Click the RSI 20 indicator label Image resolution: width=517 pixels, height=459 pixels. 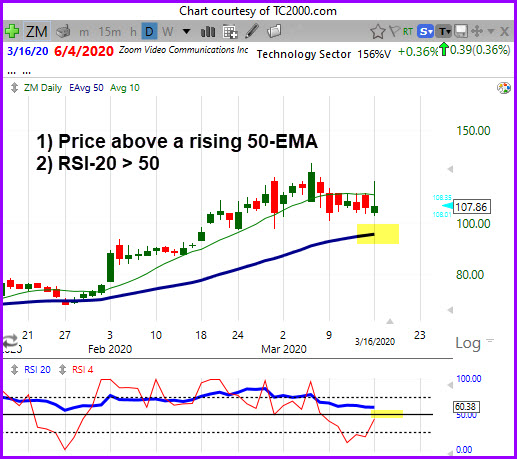click(x=37, y=370)
